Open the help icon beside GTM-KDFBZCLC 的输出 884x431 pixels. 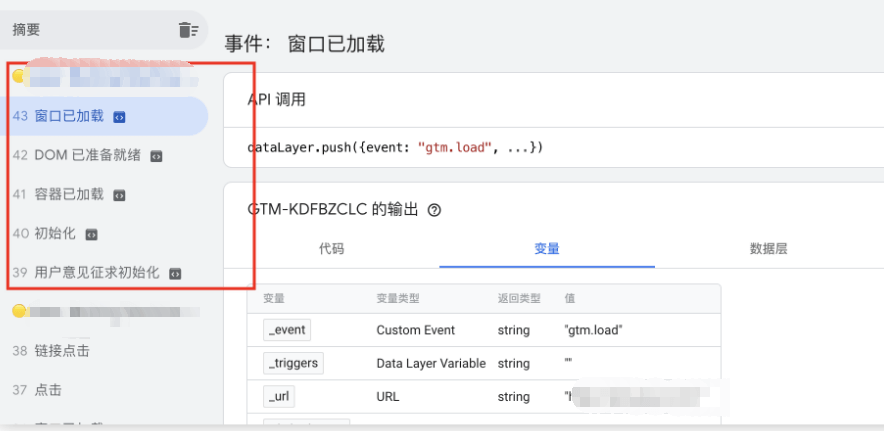(434, 210)
